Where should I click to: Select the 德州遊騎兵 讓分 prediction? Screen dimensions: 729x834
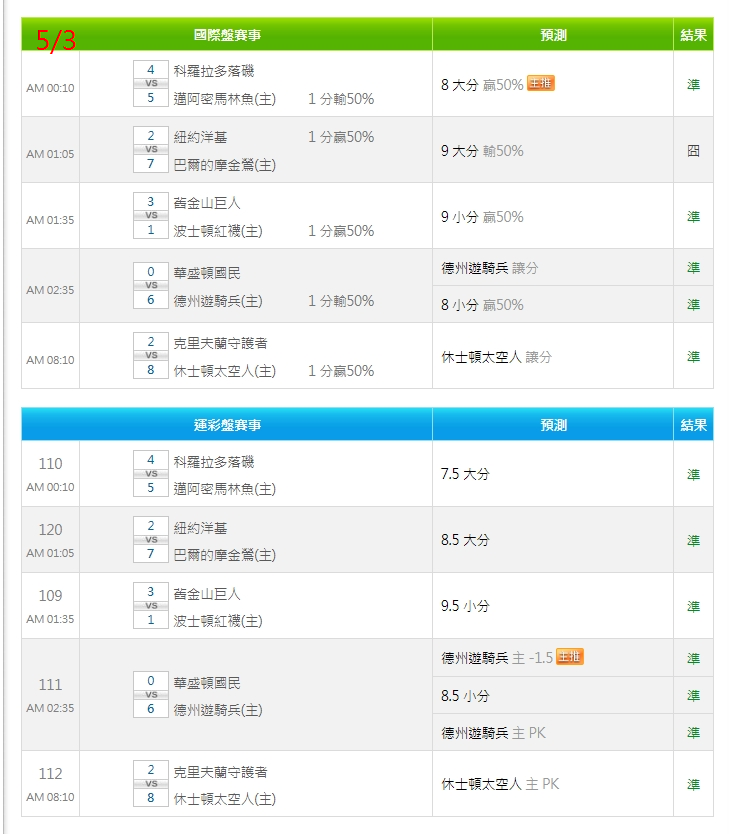click(x=489, y=268)
